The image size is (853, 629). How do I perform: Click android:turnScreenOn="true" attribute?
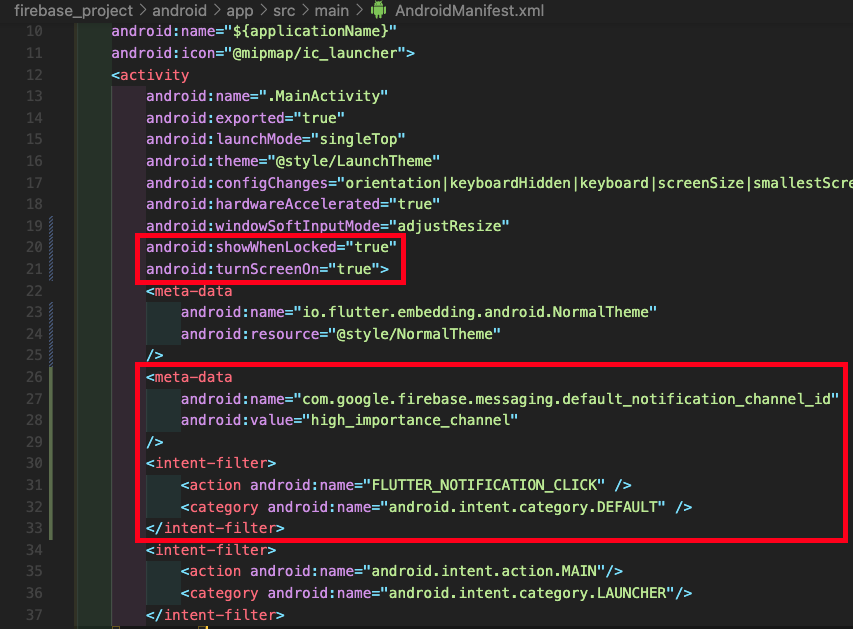pyautogui.click(x=267, y=269)
